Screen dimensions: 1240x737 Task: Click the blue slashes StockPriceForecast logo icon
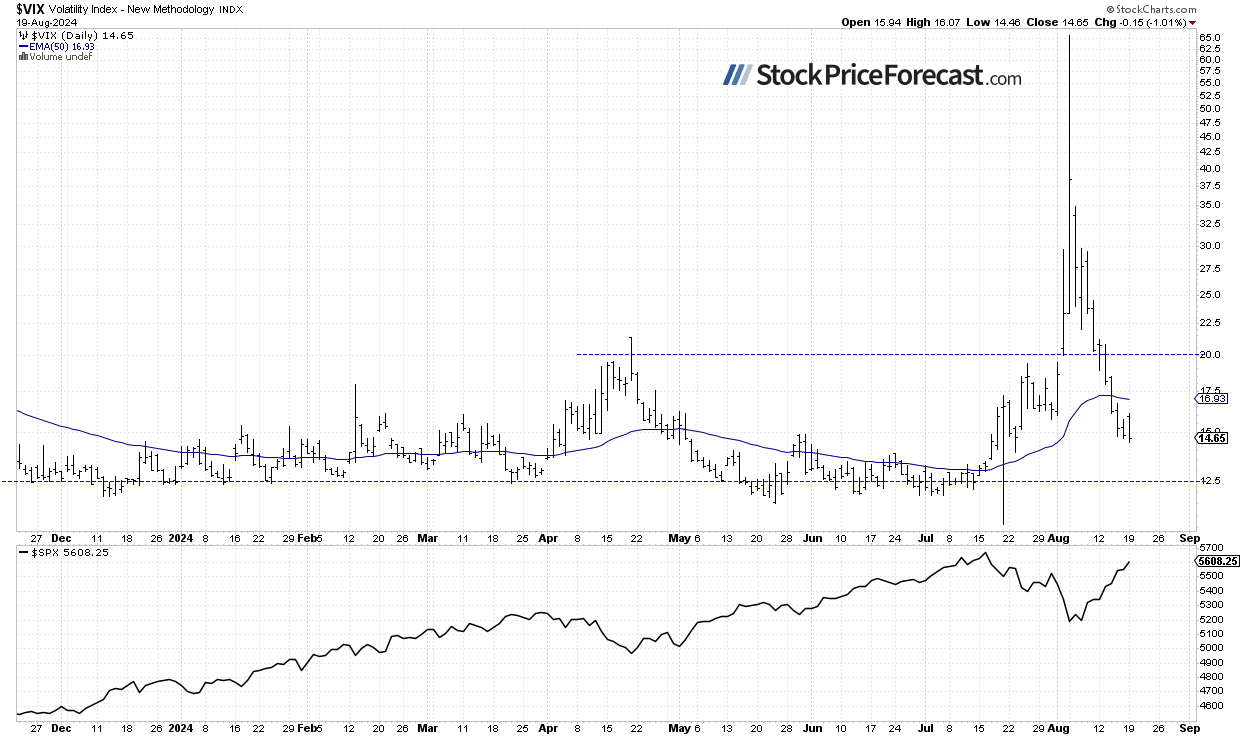736,76
